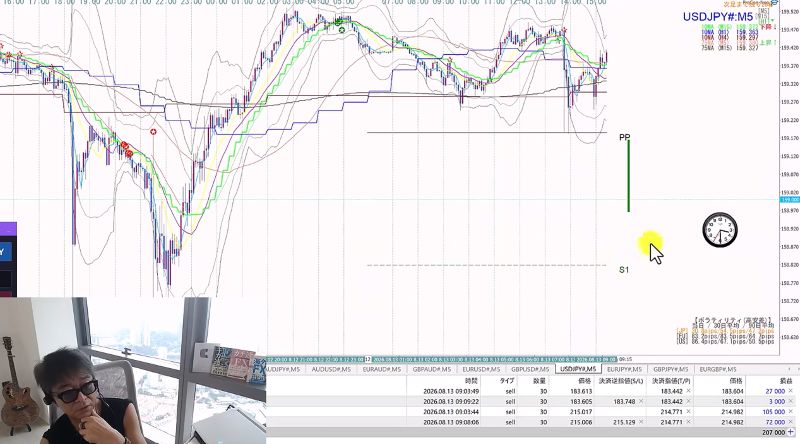Open the H1 timeframe dropdown arrow
Viewport: 800px width, 444px height.
coord(772,20)
